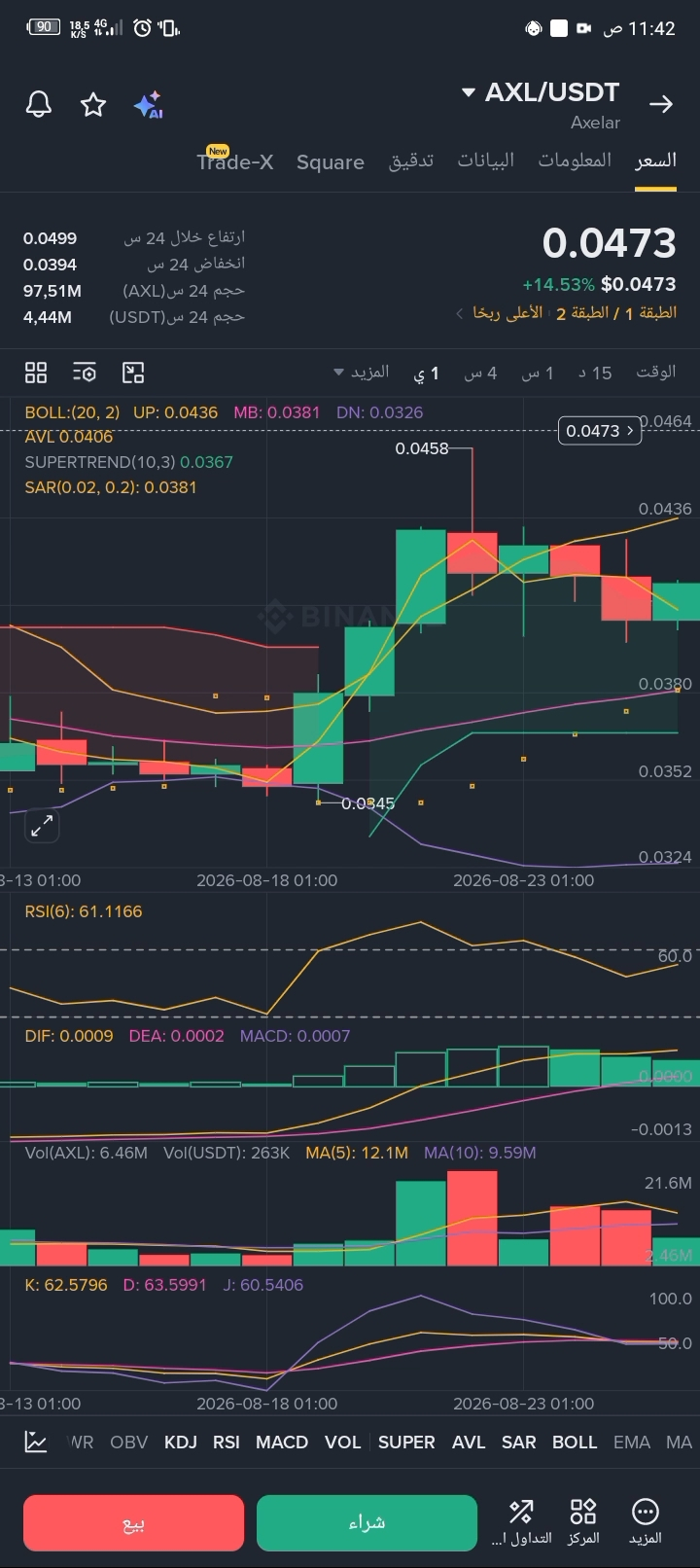Tap the green شراء buy button
Image resolution: width=700 pixels, height=1568 pixels.
[367, 1523]
